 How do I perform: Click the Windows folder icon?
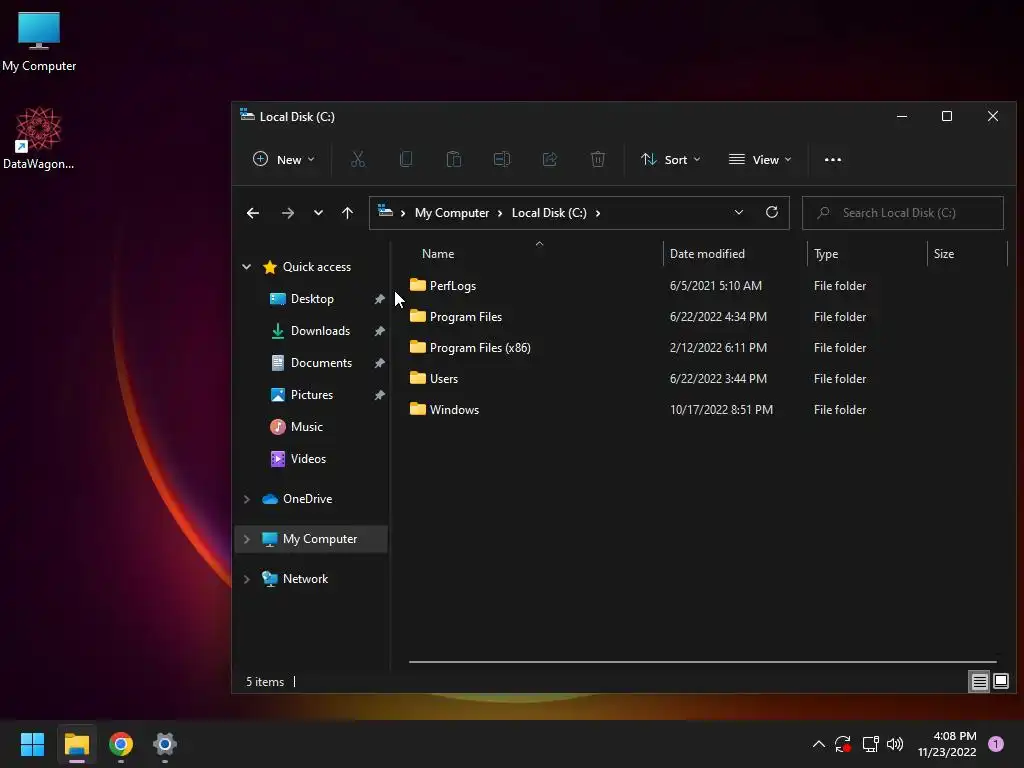(418, 409)
